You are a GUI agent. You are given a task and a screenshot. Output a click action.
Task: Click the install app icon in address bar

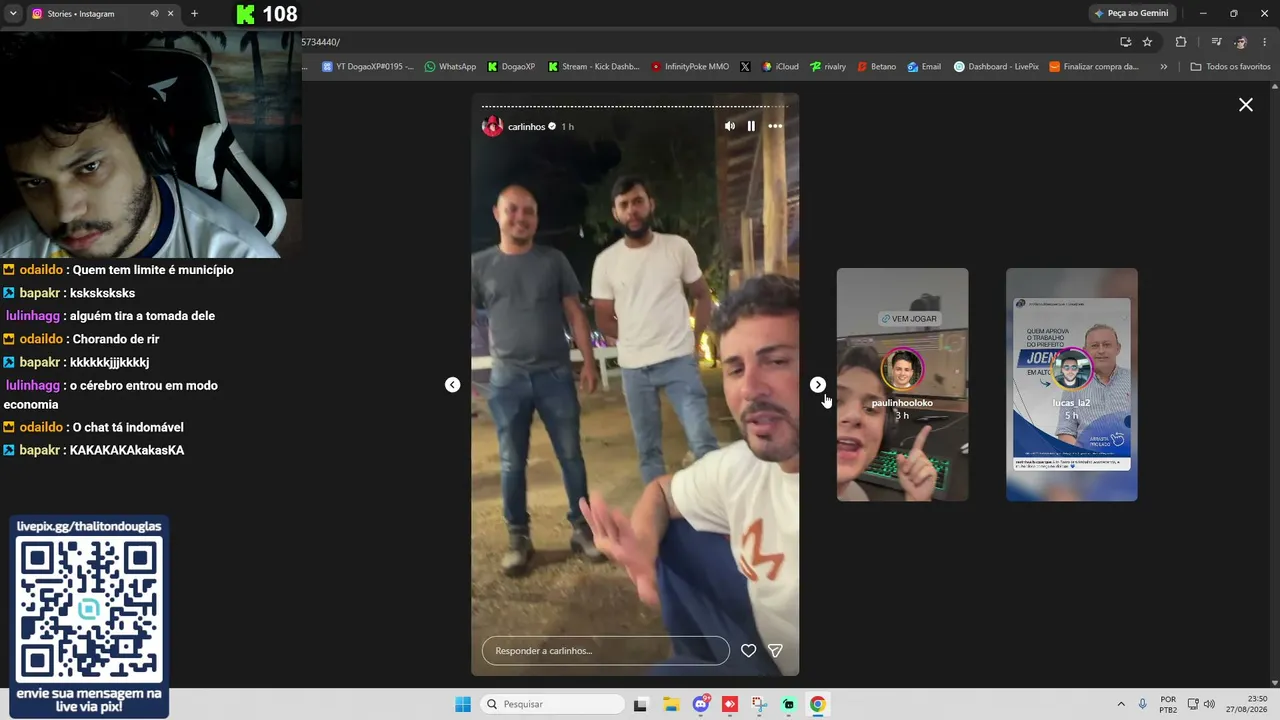1125,42
